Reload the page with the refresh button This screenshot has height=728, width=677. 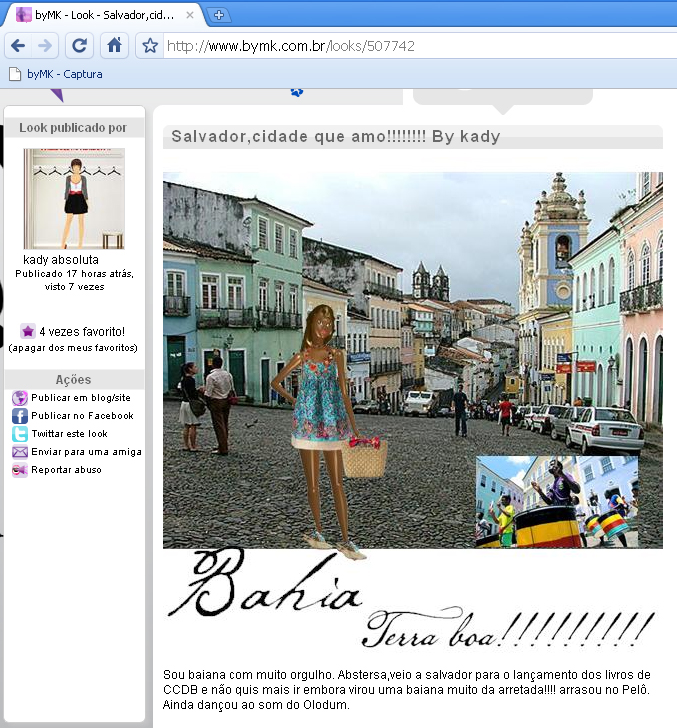[80, 45]
